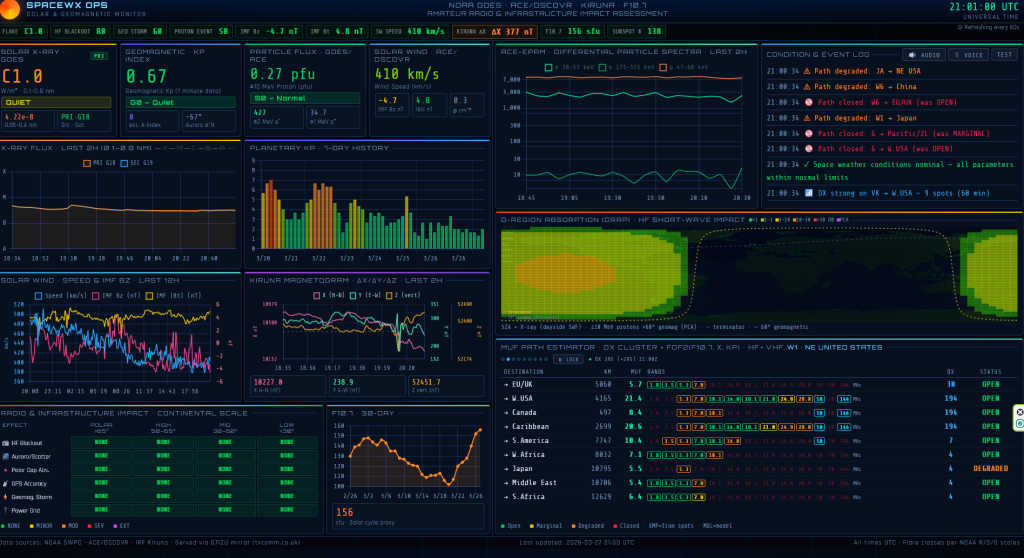Click the HF Blackout radio icon
The image size is (1024, 558).
[x=6, y=442]
